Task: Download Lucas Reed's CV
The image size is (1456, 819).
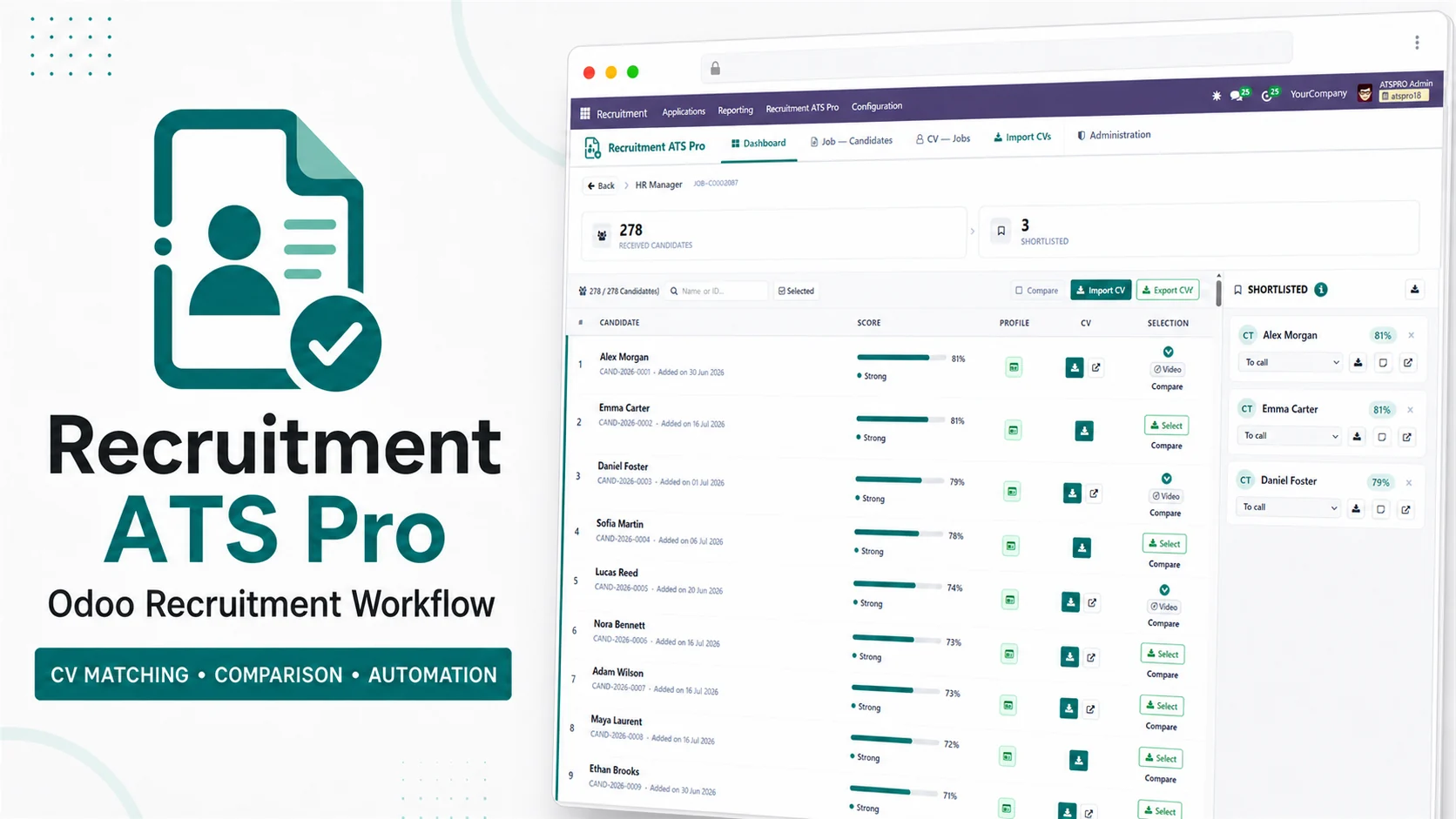Action: (x=1071, y=602)
